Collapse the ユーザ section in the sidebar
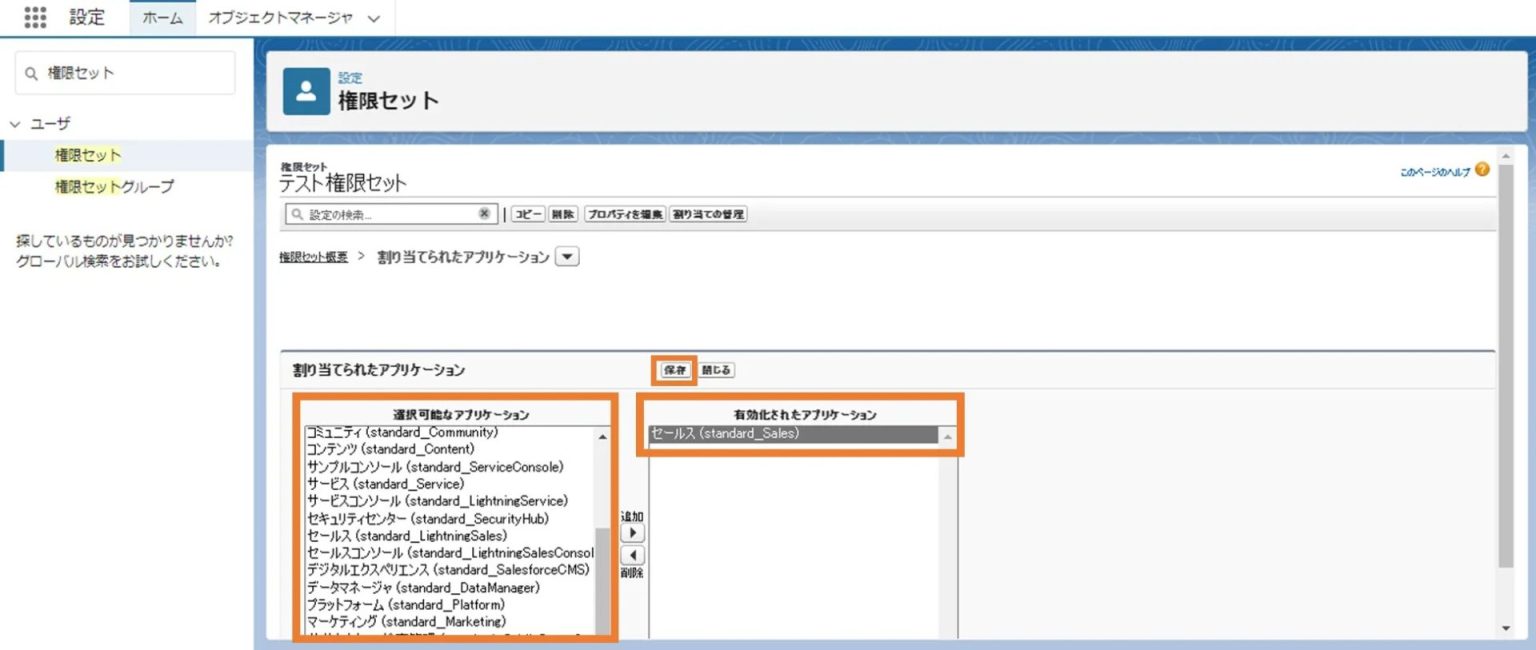The height and width of the screenshot is (650, 1536). (x=14, y=123)
